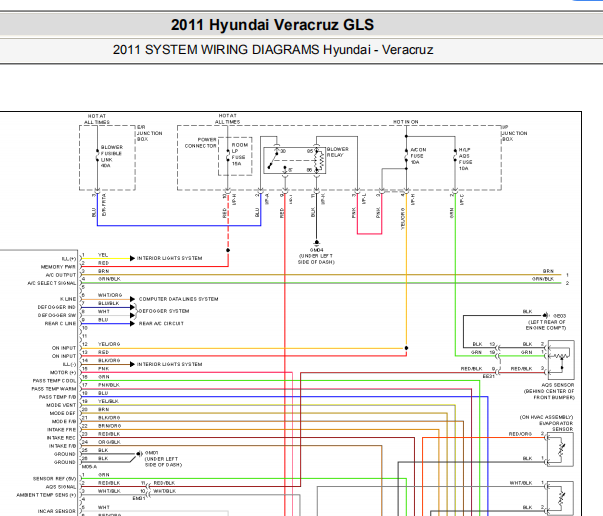Click the M05-A connector label
This screenshot has height=516, width=603.
[89, 466]
